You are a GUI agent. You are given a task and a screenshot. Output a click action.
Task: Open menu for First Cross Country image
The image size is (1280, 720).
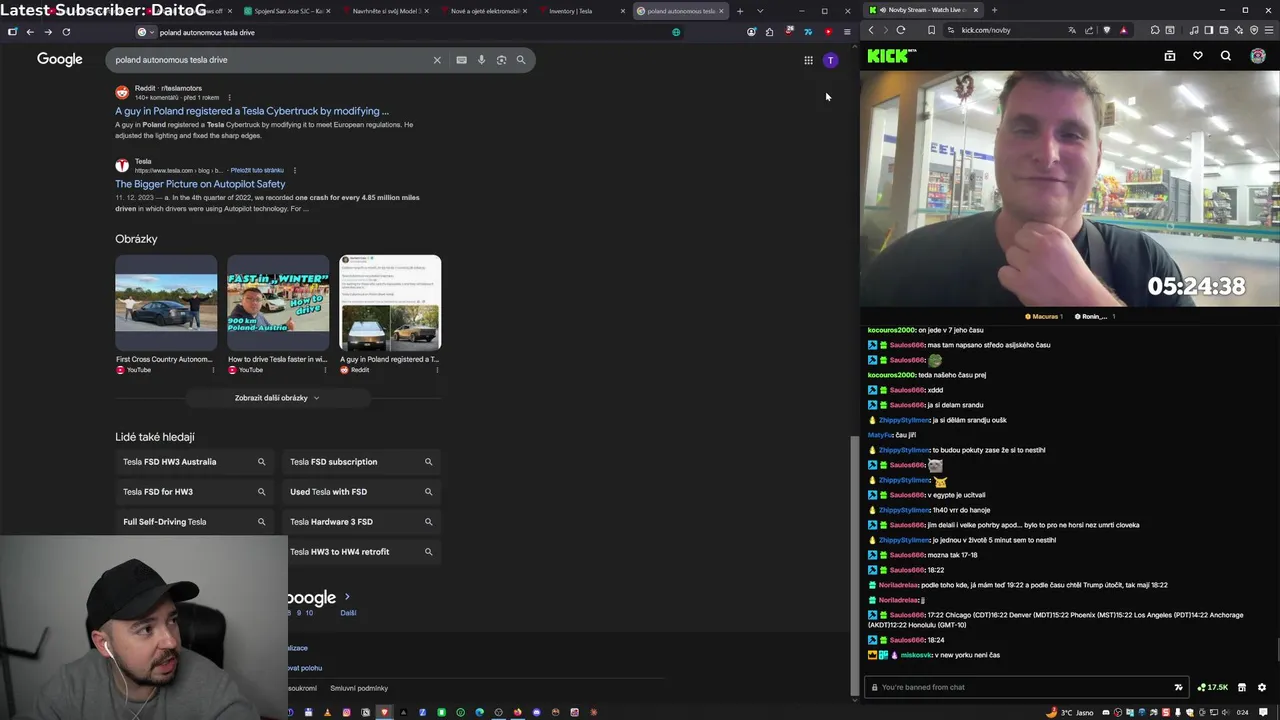[x=213, y=370]
